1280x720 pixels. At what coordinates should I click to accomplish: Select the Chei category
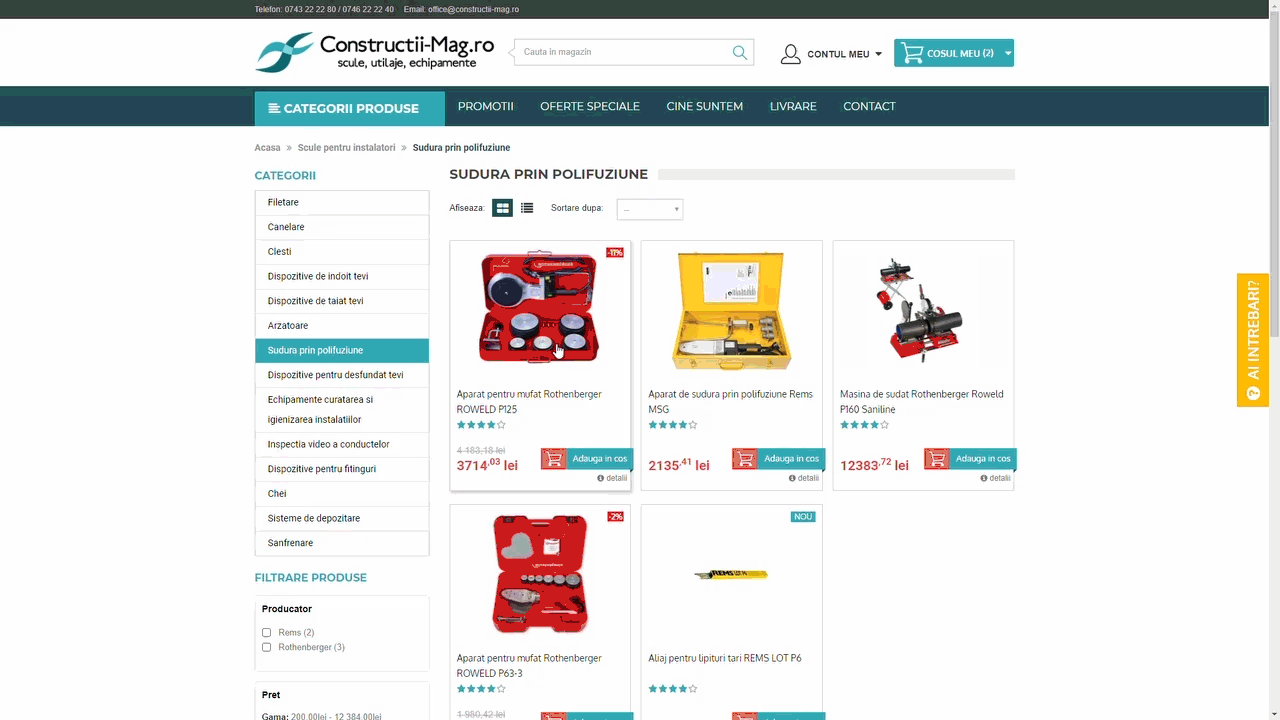pyautogui.click(x=342, y=494)
